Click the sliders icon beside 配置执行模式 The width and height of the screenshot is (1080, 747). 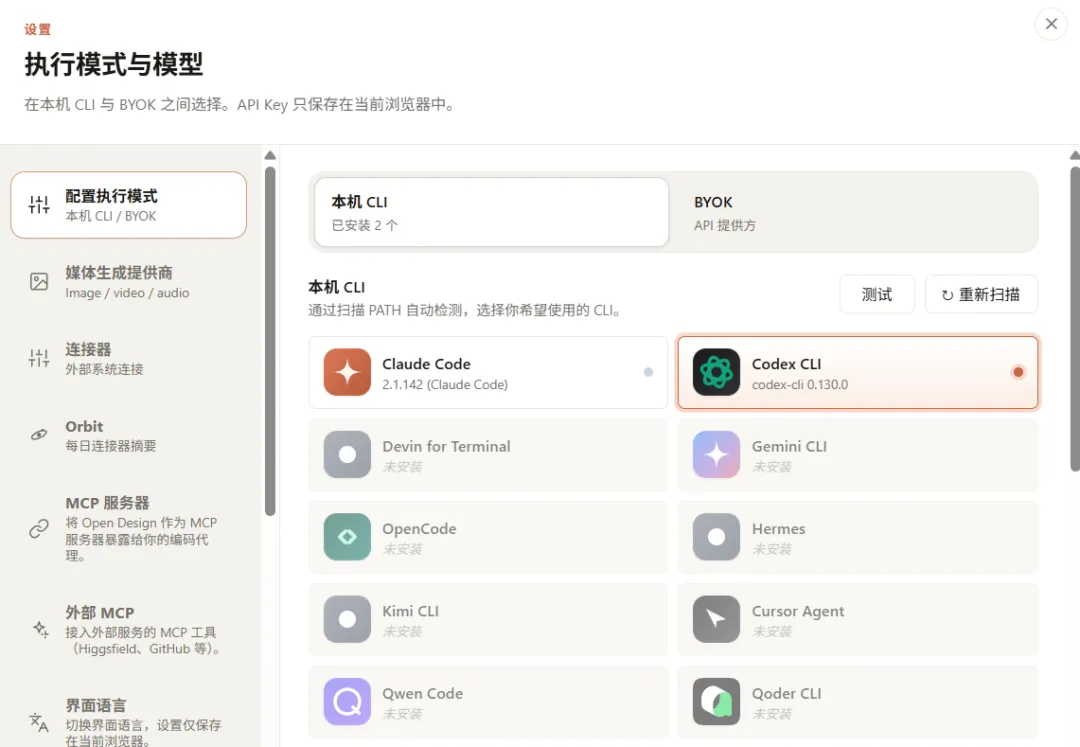[39, 204]
